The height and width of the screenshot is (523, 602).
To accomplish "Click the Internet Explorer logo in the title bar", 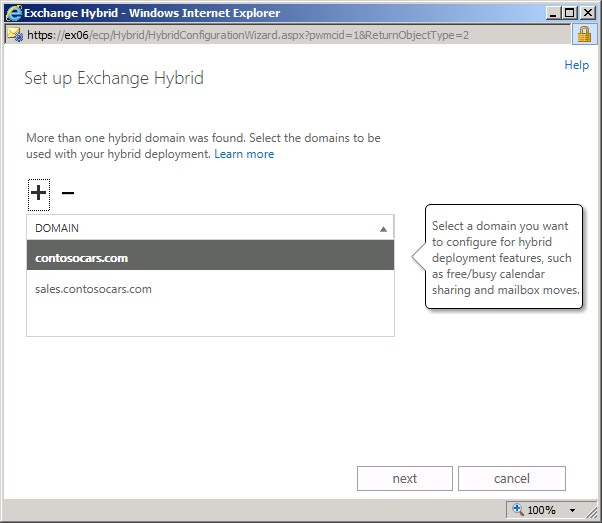I will point(13,13).
